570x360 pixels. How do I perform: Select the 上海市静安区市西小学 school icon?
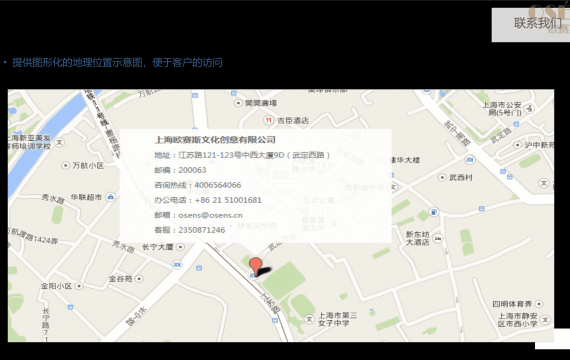point(545,320)
